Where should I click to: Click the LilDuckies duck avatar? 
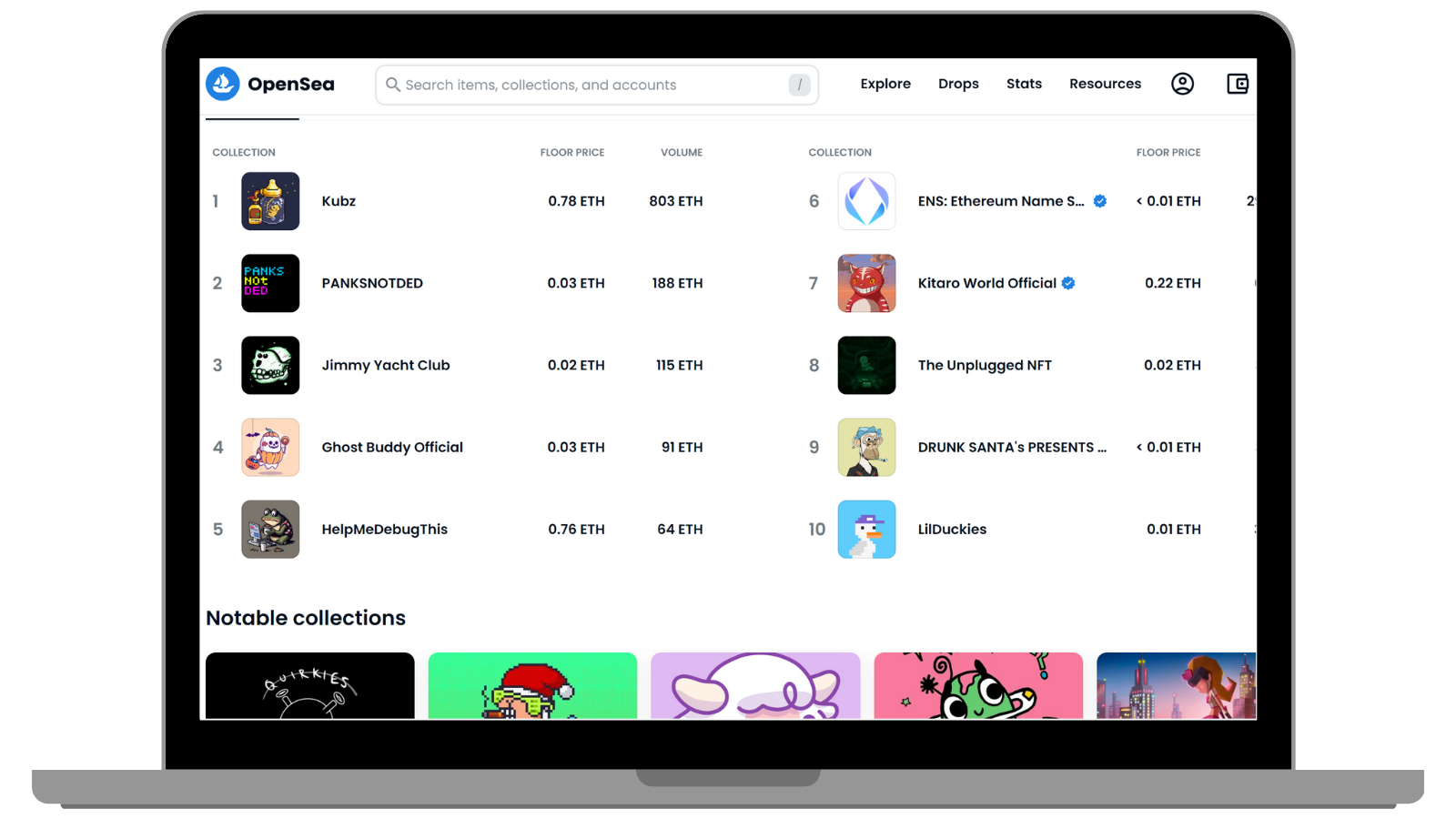pyautogui.click(x=866, y=529)
